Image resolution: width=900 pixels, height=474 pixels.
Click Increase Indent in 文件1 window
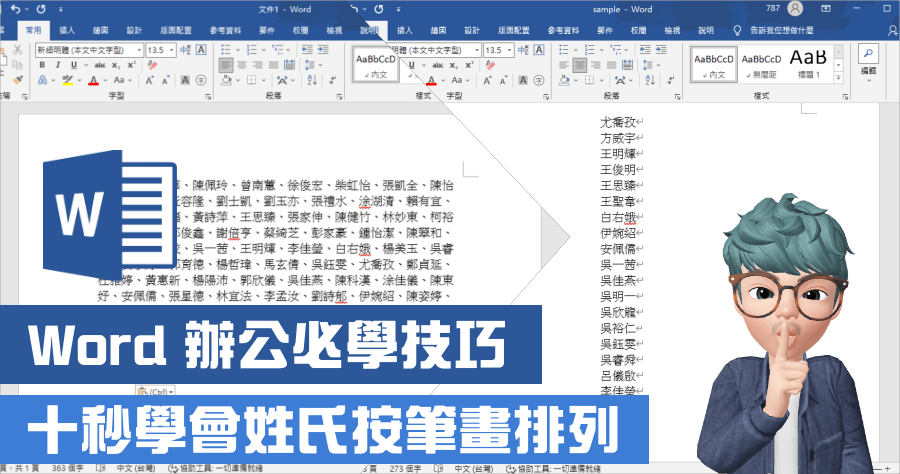pyautogui.click(x=323, y=50)
